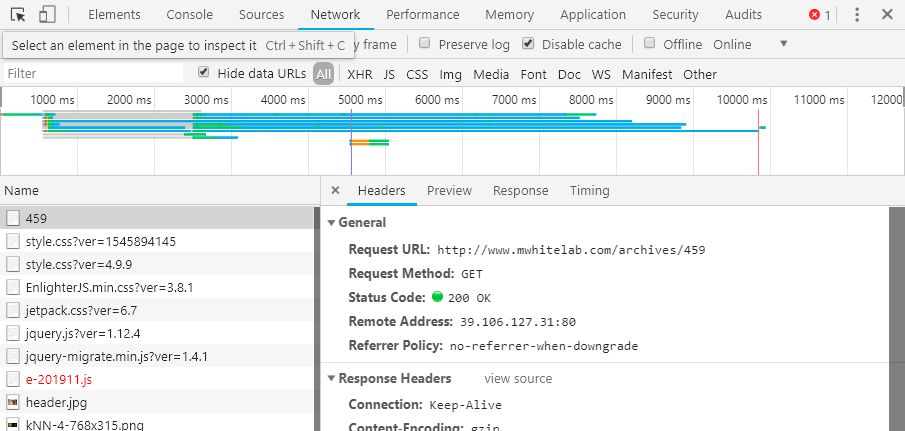This screenshot has height=431, width=905.
Task: Click the image thumbnail icon for header.jpg
Action: (x=13, y=403)
